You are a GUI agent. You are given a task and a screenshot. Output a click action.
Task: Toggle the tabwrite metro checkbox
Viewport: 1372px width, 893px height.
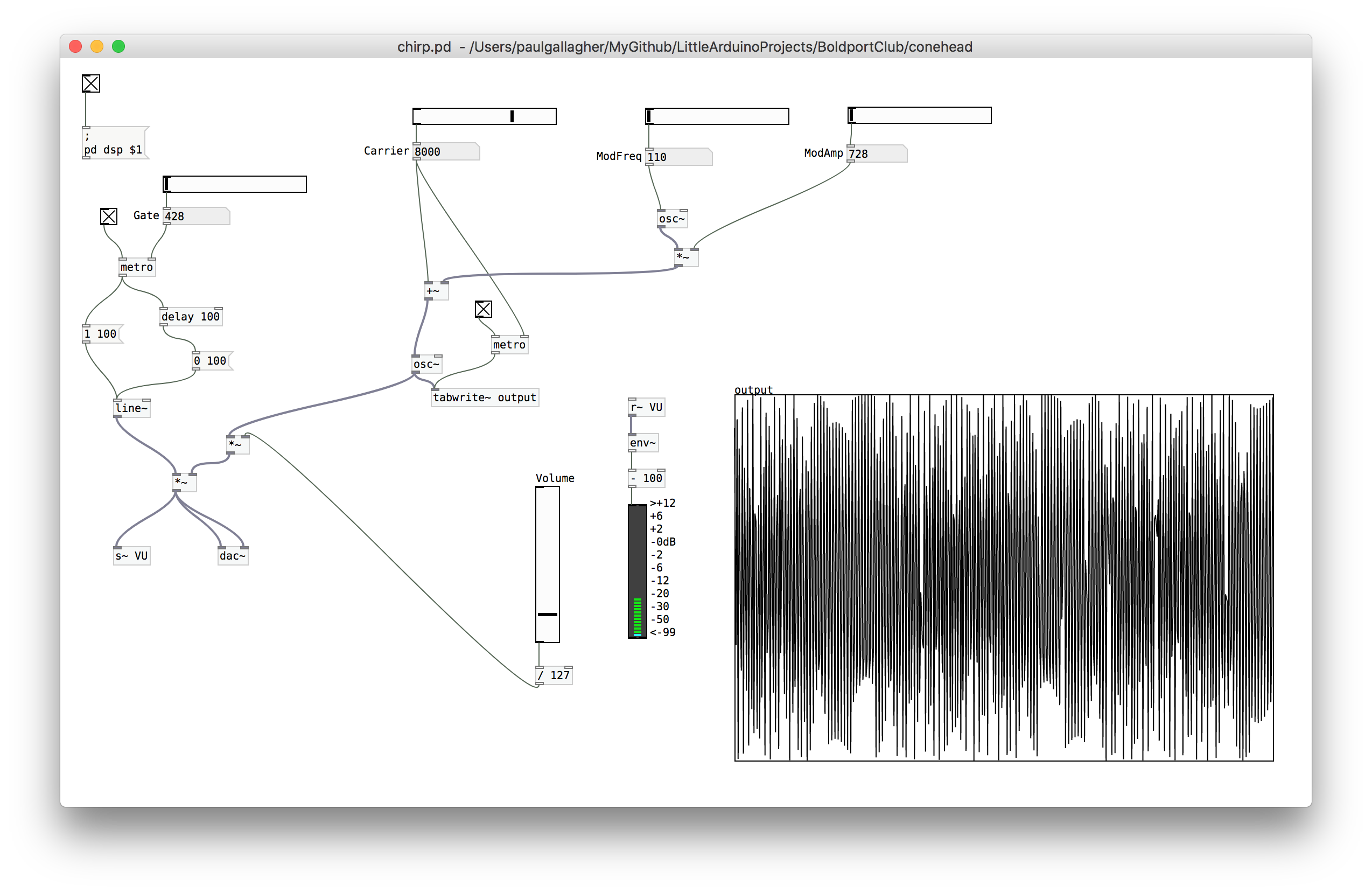coord(483,310)
